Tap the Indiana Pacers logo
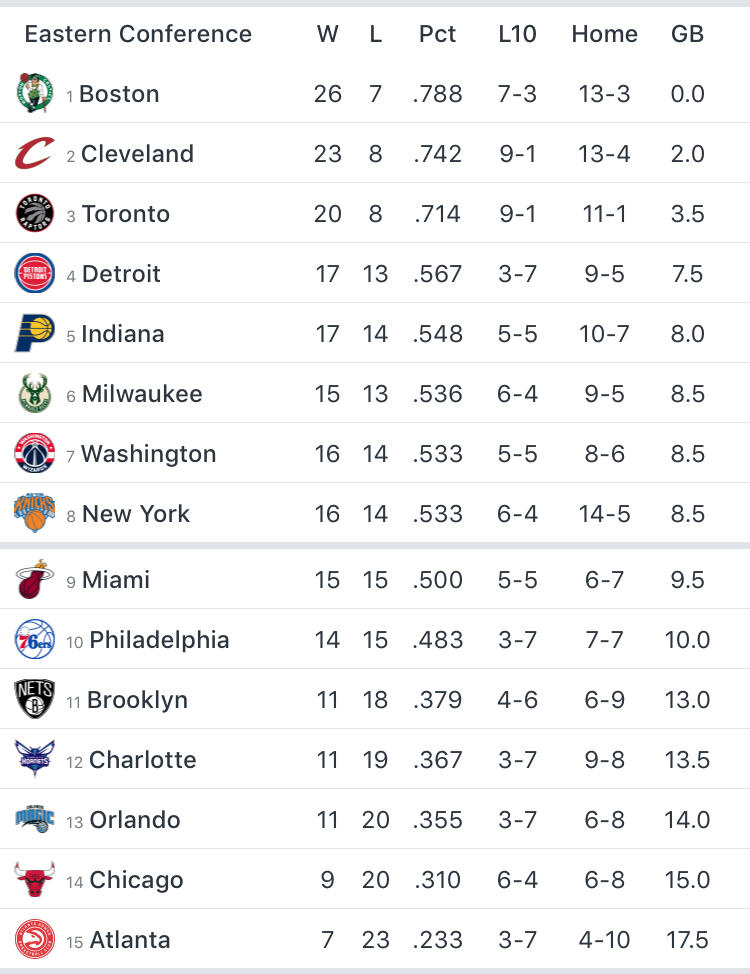The height and width of the screenshot is (974, 750). (x=34, y=333)
